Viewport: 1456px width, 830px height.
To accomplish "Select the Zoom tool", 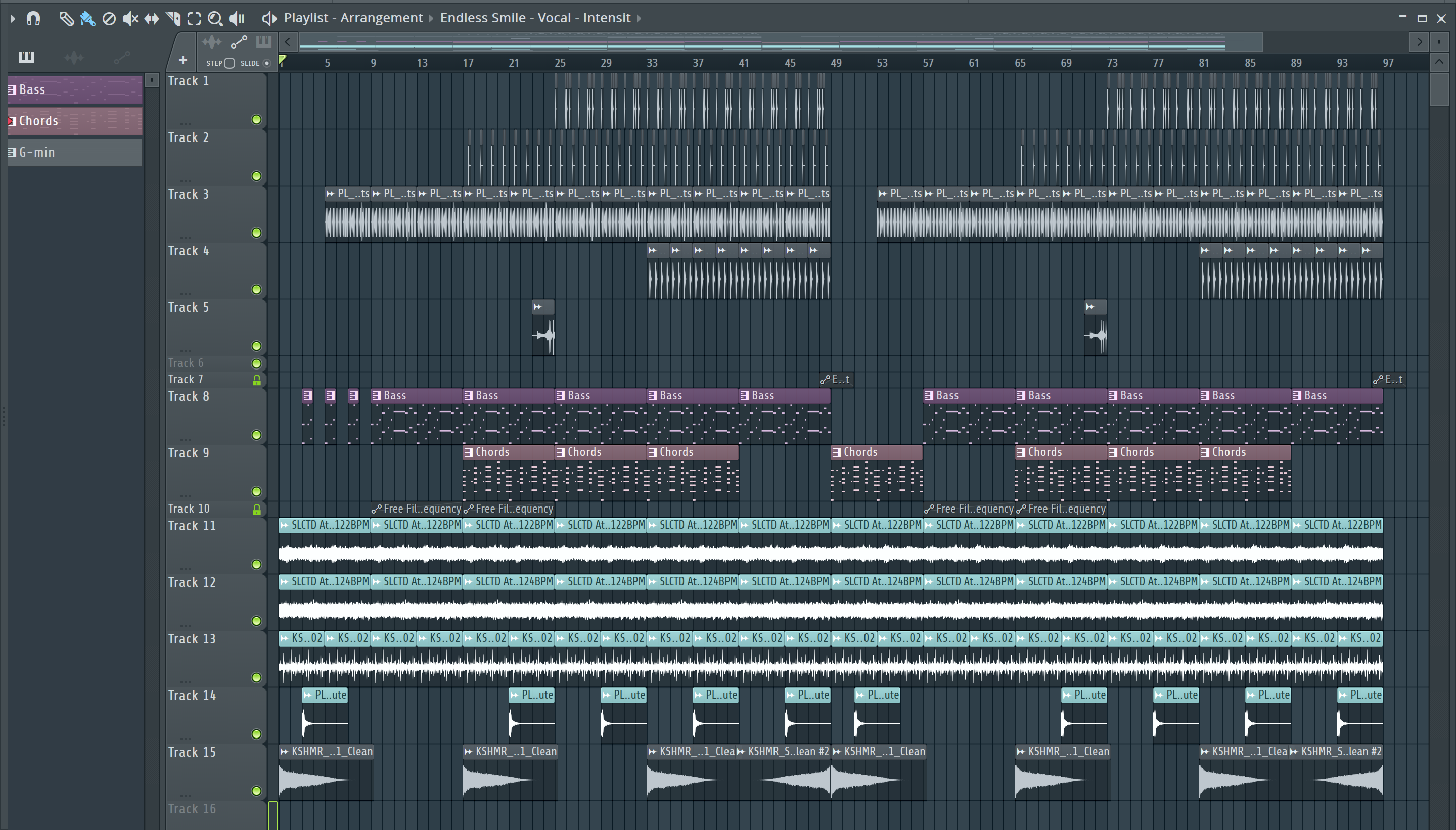I will [215, 18].
